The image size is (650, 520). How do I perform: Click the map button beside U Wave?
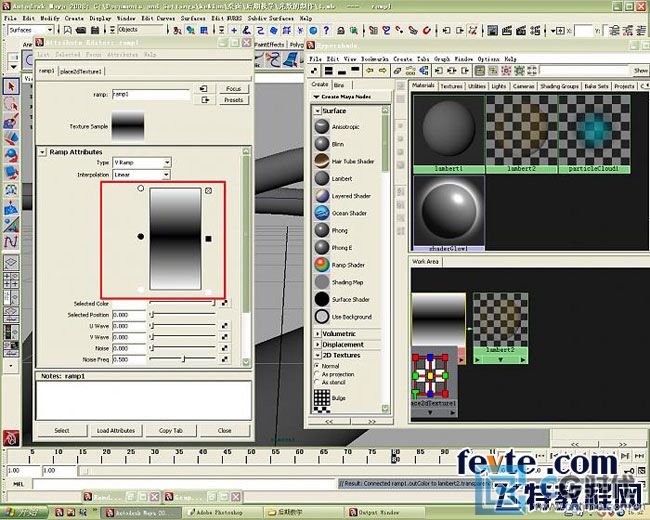coord(224,326)
